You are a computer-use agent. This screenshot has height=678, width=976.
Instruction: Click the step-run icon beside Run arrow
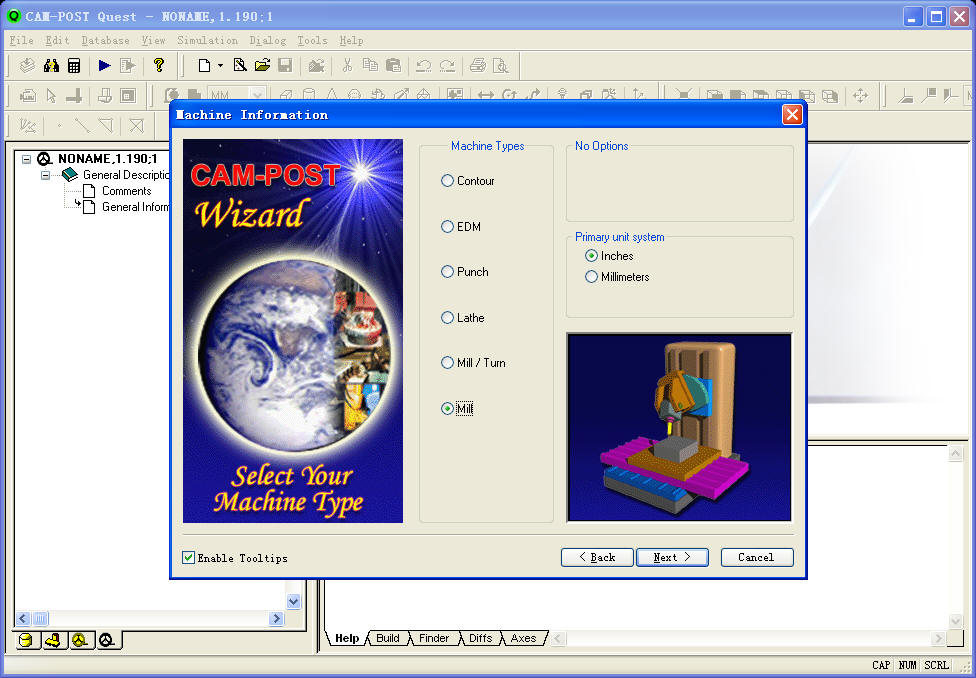(x=128, y=65)
